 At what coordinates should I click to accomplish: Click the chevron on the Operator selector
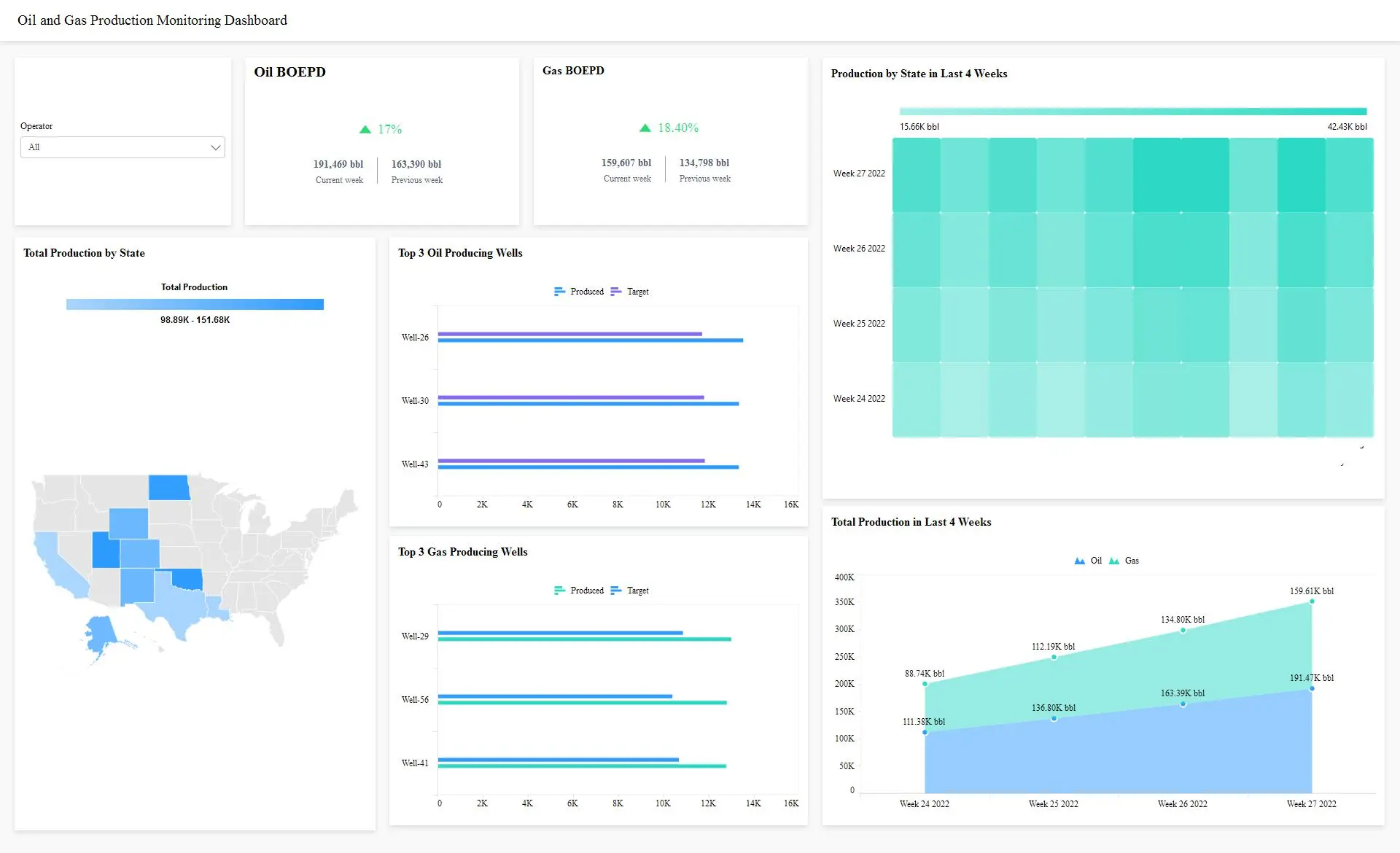(216, 147)
